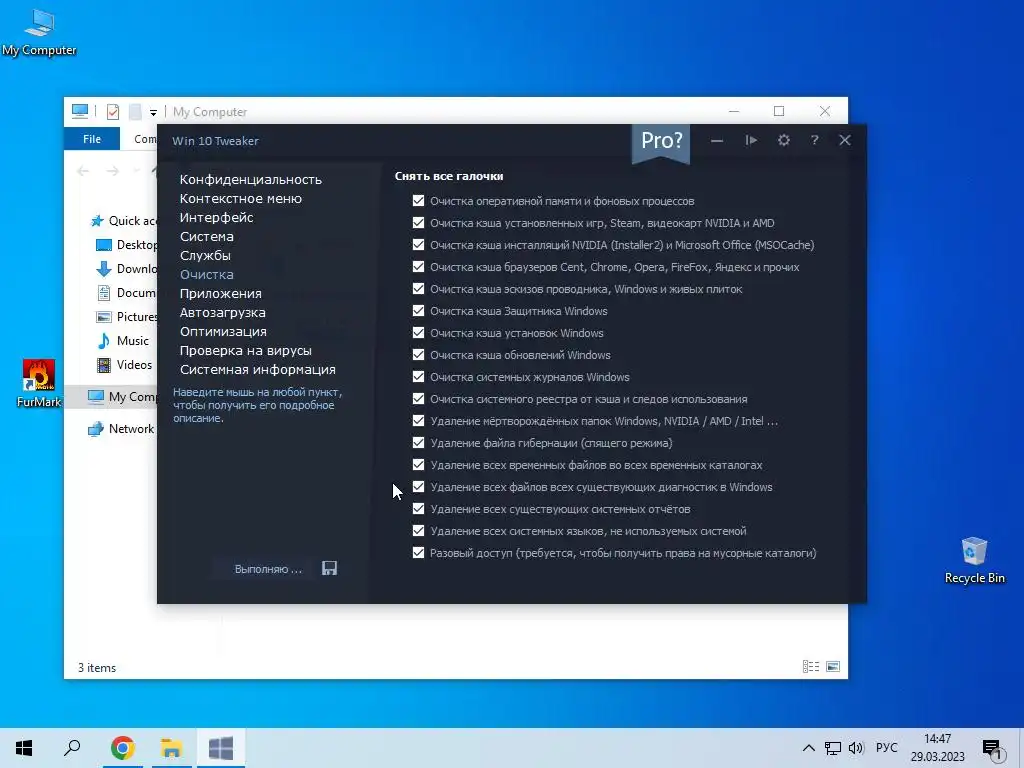This screenshot has width=1024, height=768.
Task: Select Downloads in Explorer sidebar
Action: coord(127,268)
